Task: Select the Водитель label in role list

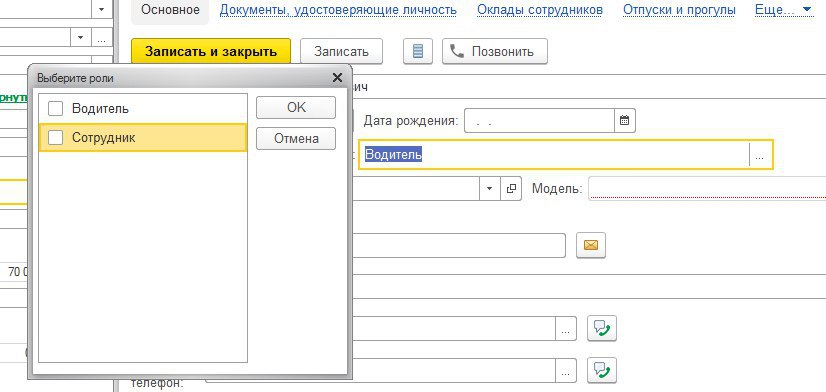Action: pos(101,109)
